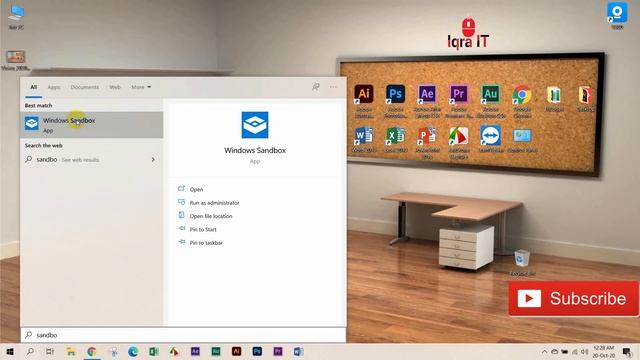Switch to the Web search tab
Image resolution: width=640 pixels, height=360 pixels.
coord(115,87)
